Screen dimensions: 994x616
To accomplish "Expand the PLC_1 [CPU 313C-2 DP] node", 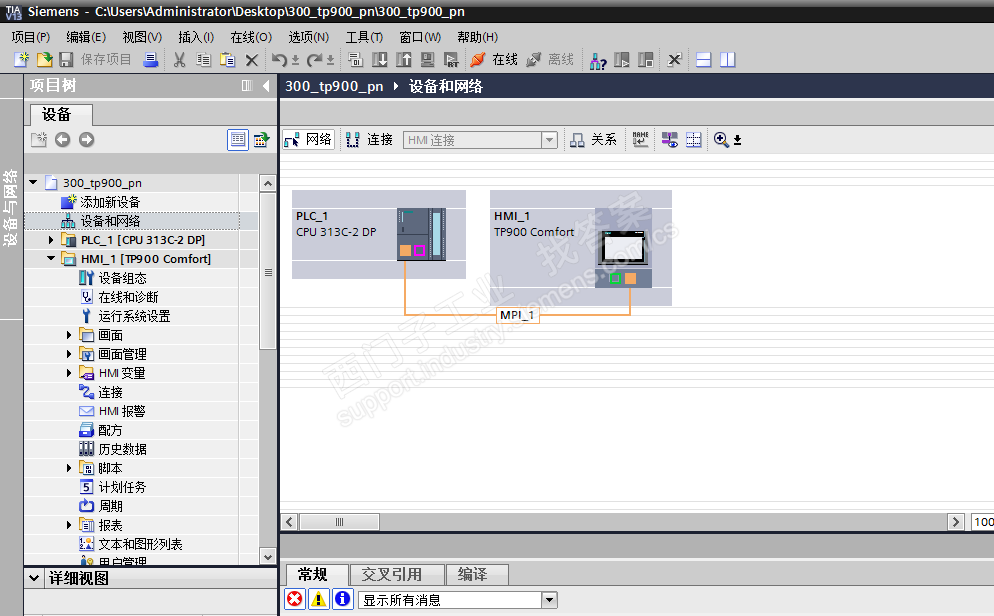I will coord(51,240).
